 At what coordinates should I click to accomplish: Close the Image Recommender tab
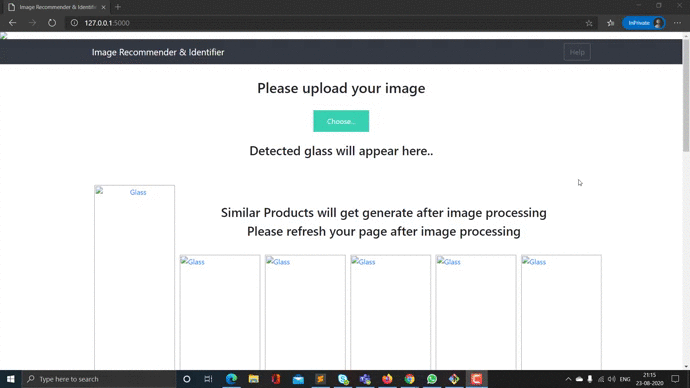103,7
